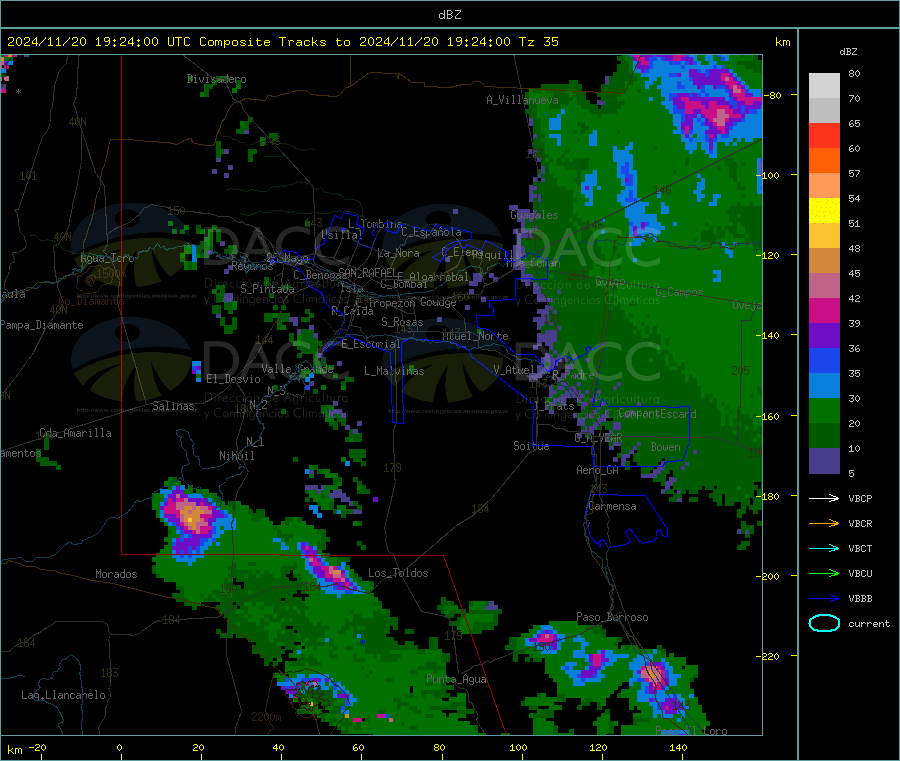Screen dimensions: 900x761
Task: Click the Bowen map label
Action: coord(665,446)
